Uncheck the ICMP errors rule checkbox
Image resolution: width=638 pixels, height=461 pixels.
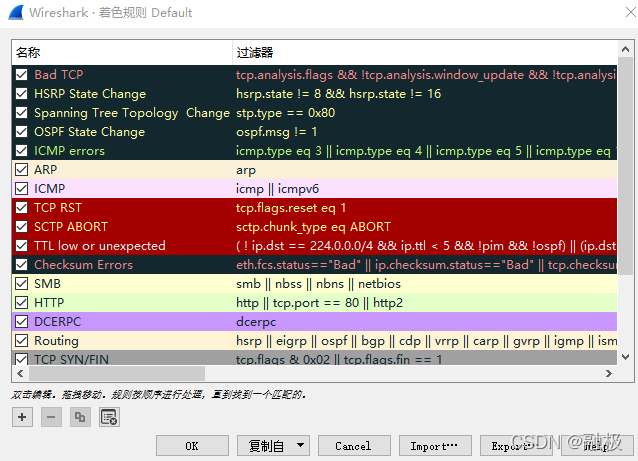point(22,151)
